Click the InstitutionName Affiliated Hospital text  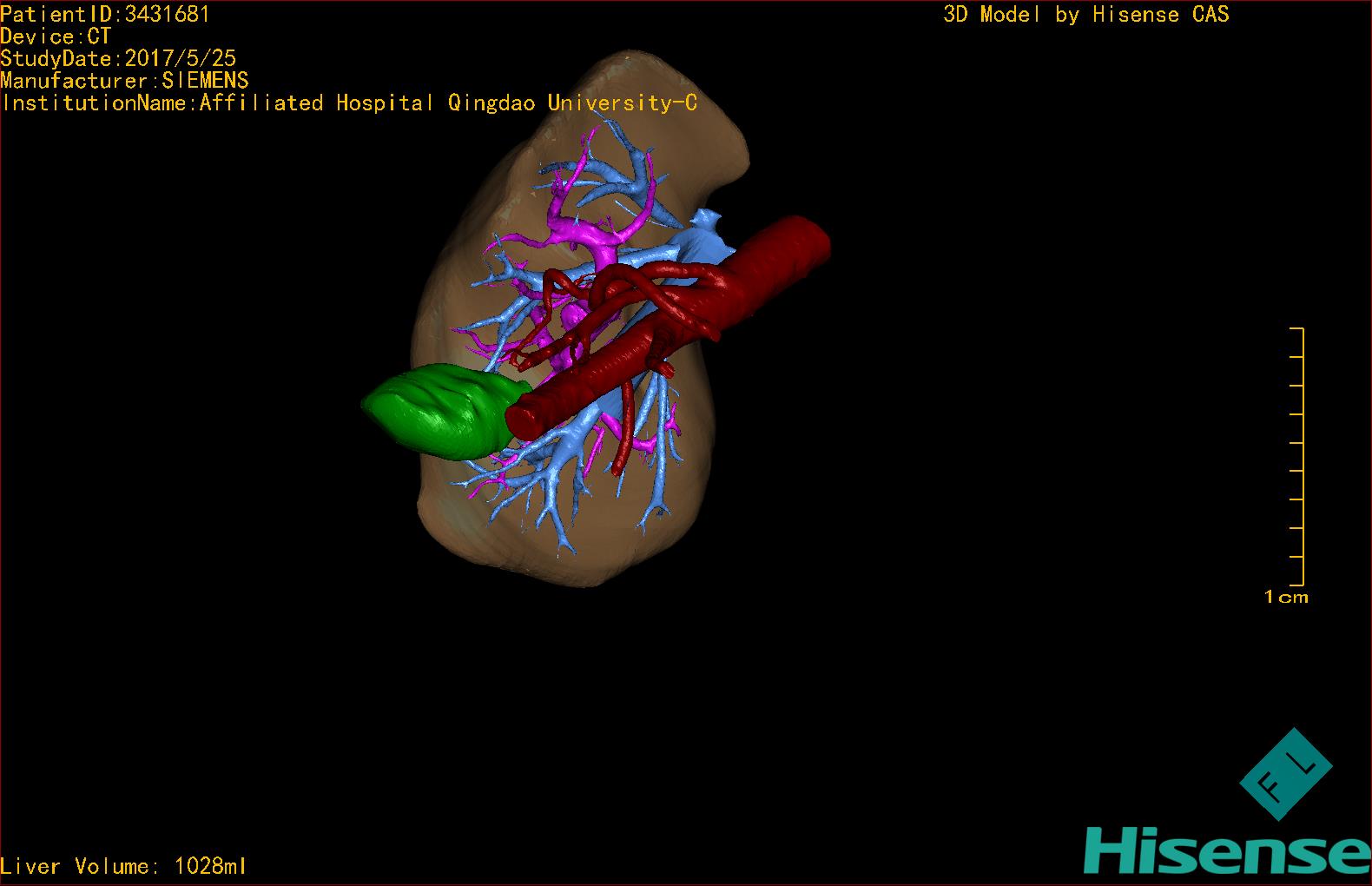coord(349,103)
